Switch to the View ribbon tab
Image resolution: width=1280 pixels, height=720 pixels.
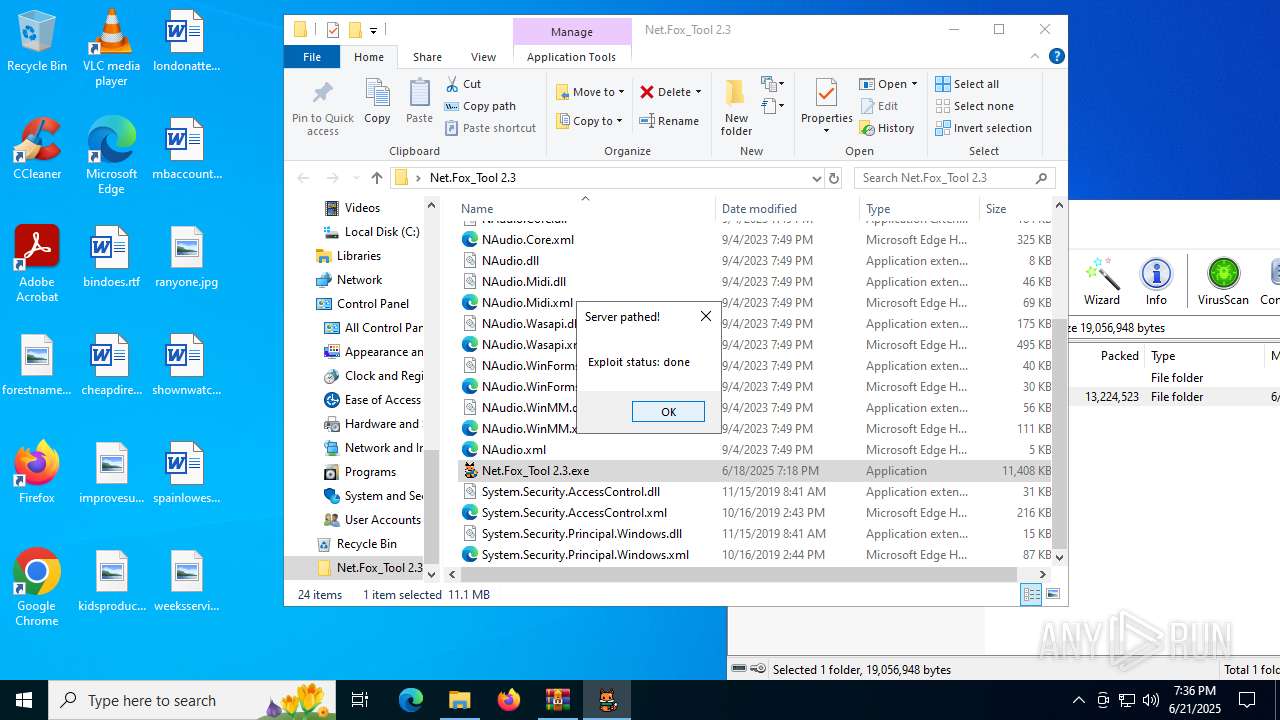[483, 57]
